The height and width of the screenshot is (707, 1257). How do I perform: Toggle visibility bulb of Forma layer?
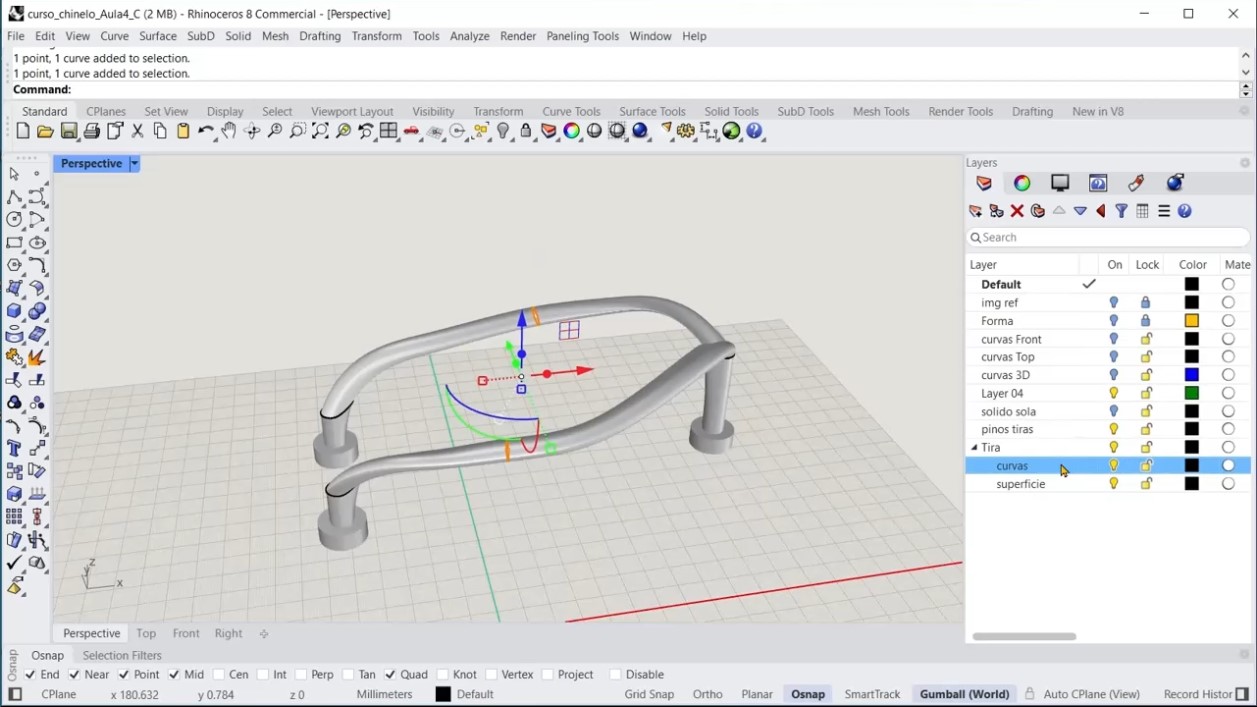click(x=1114, y=321)
